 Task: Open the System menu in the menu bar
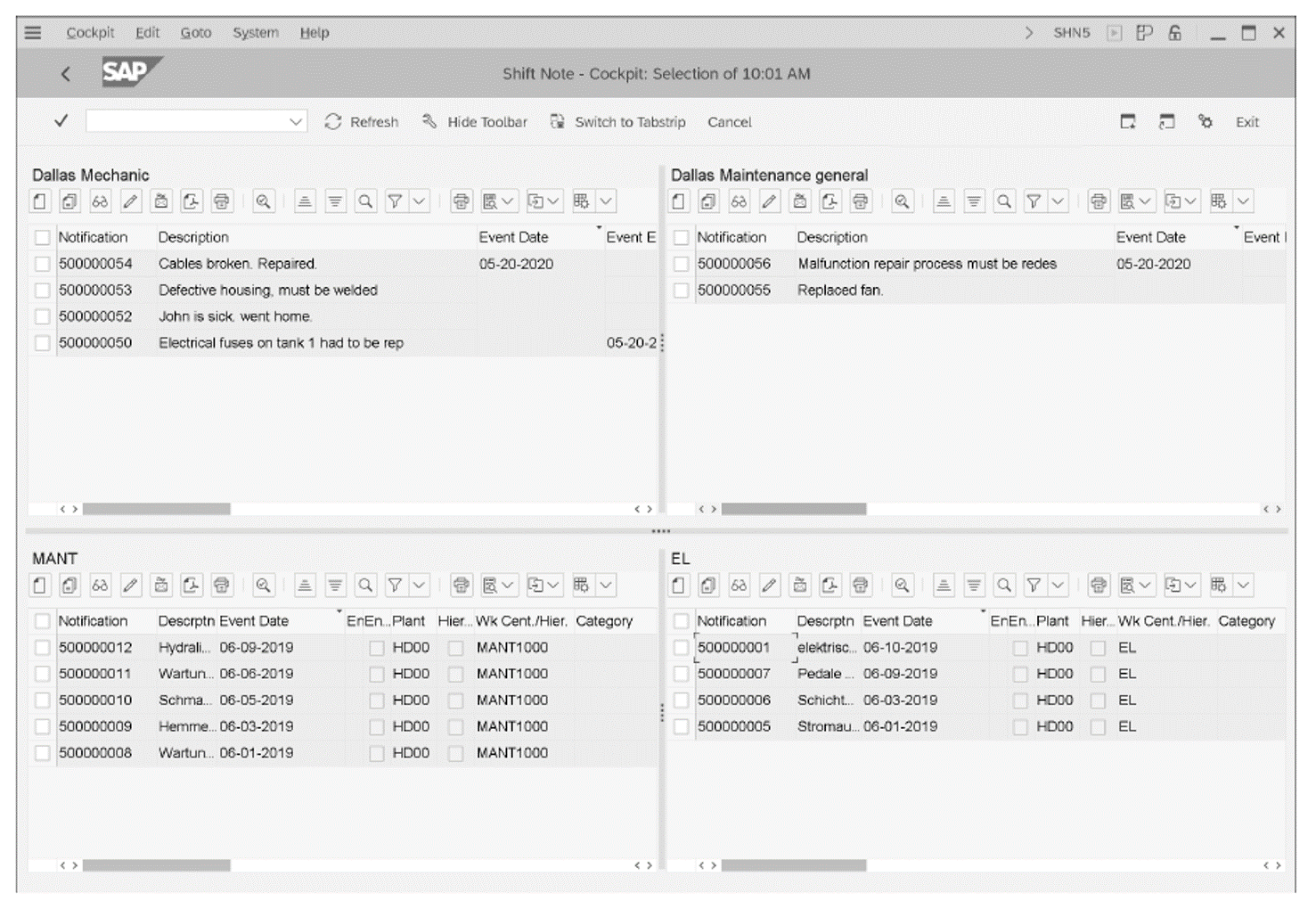(x=255, y=32)
